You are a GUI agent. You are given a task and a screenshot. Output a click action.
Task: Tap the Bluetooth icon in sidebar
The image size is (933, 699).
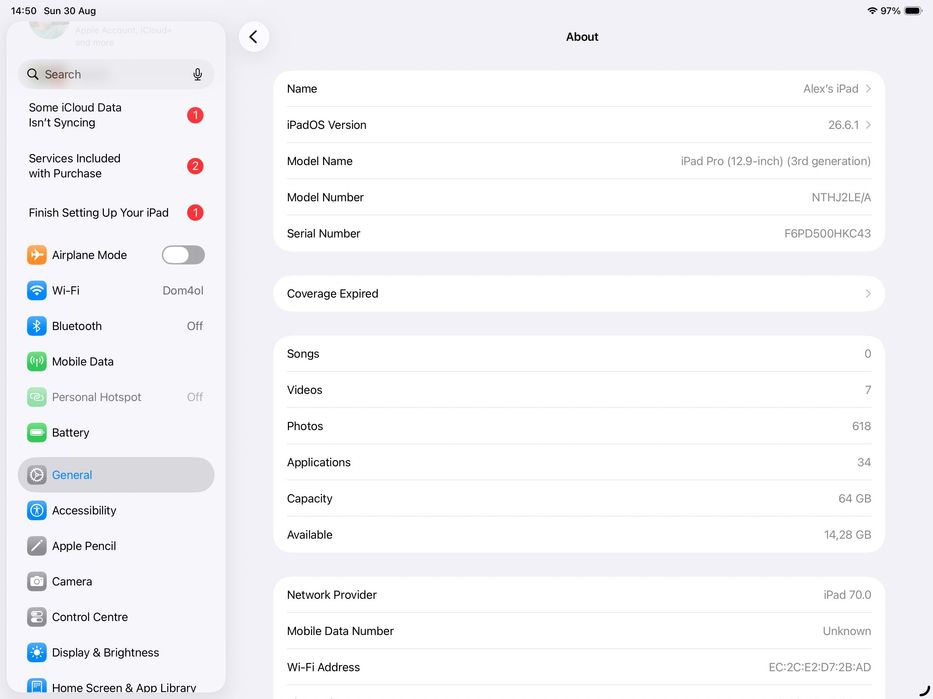tap(37, 326)
